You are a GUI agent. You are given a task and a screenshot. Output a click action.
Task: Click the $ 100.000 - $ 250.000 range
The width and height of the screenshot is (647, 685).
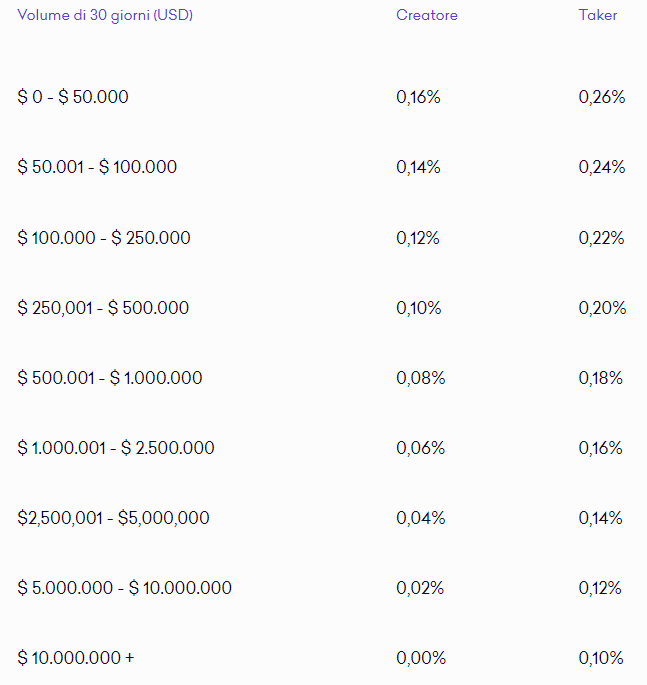[x=104, y=238]
